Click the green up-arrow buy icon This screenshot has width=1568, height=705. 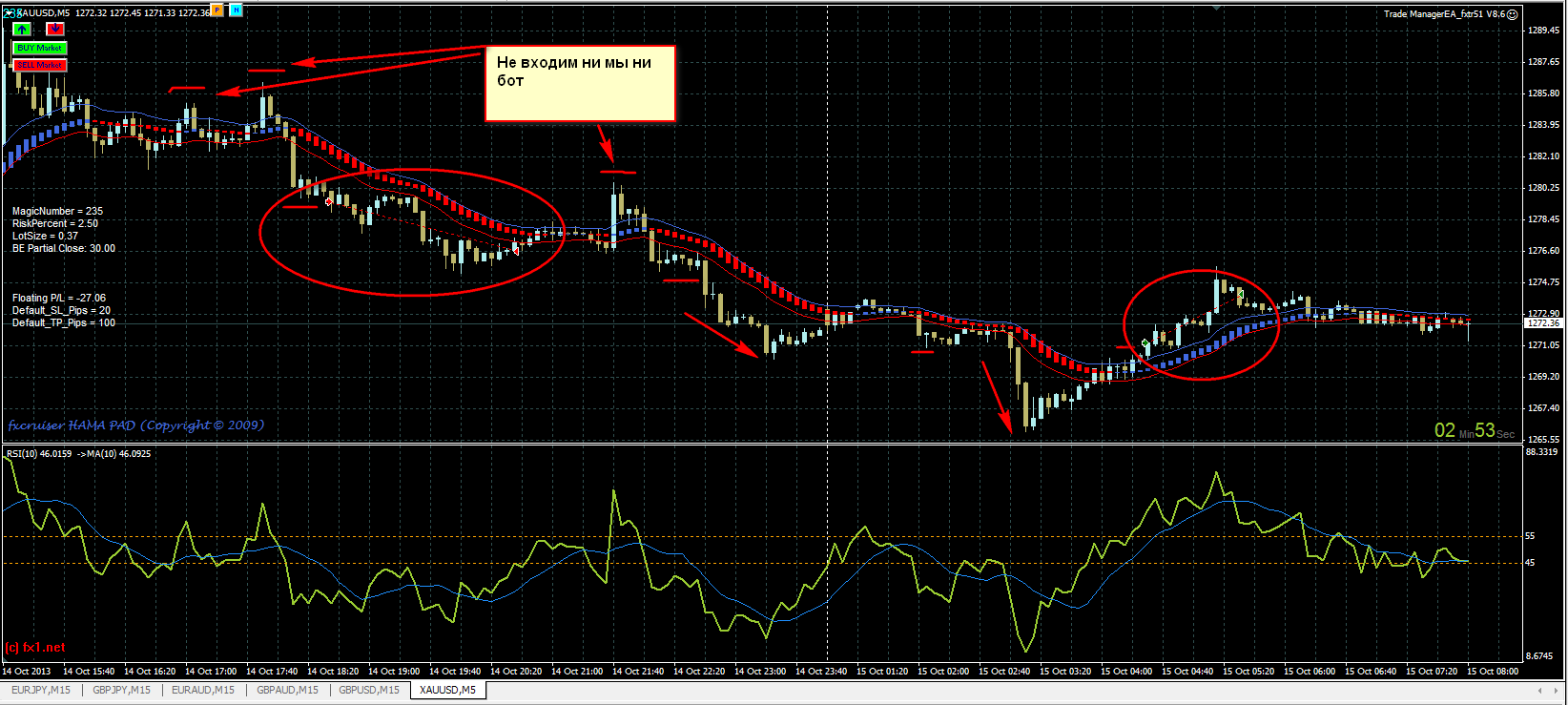point(22,29)
